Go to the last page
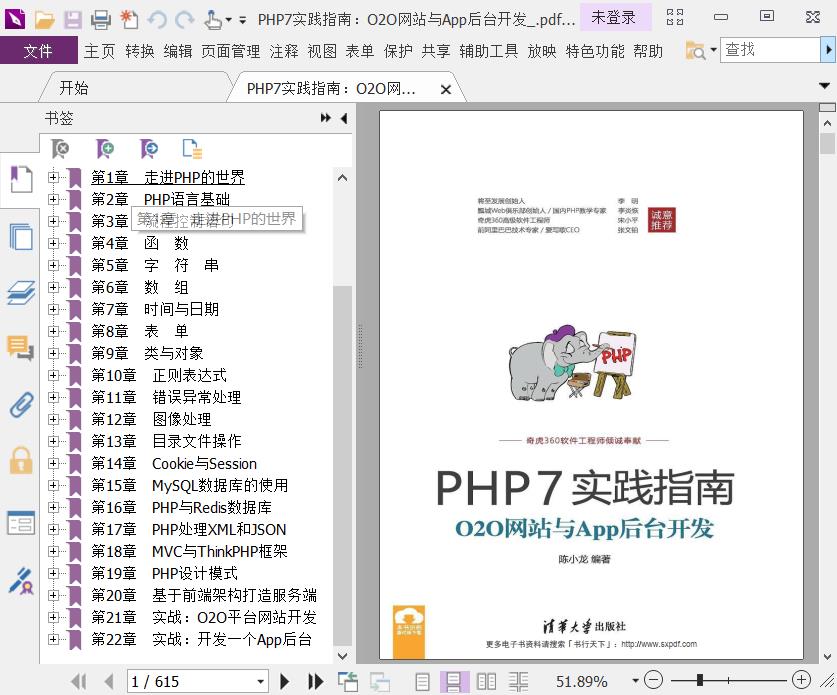Image resolution: width=837 pixels, height=695 pixels. coord(315,681)
